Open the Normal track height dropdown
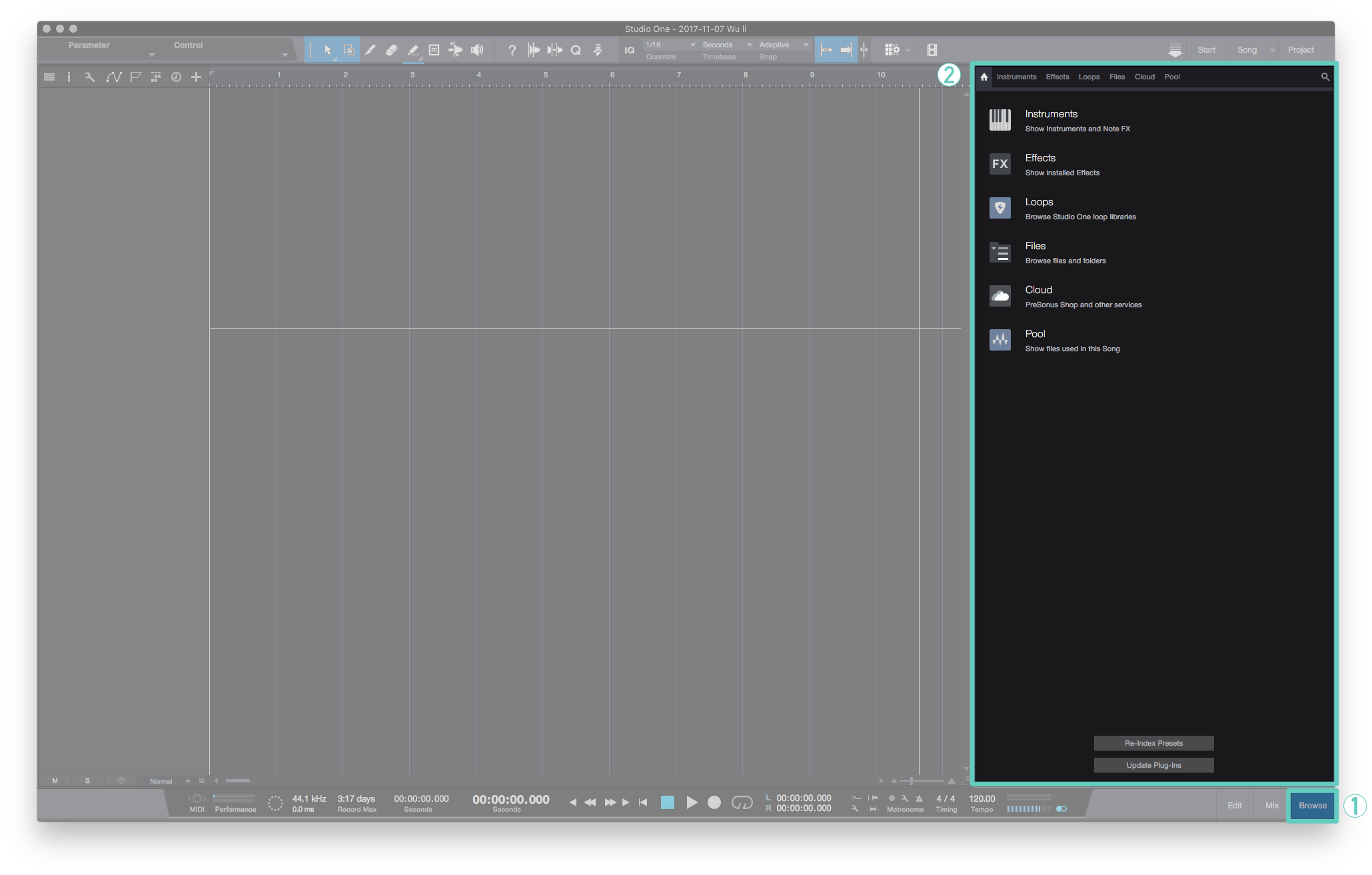The height and width of the screenshot is (875, 1372). [x=169, y=781]
